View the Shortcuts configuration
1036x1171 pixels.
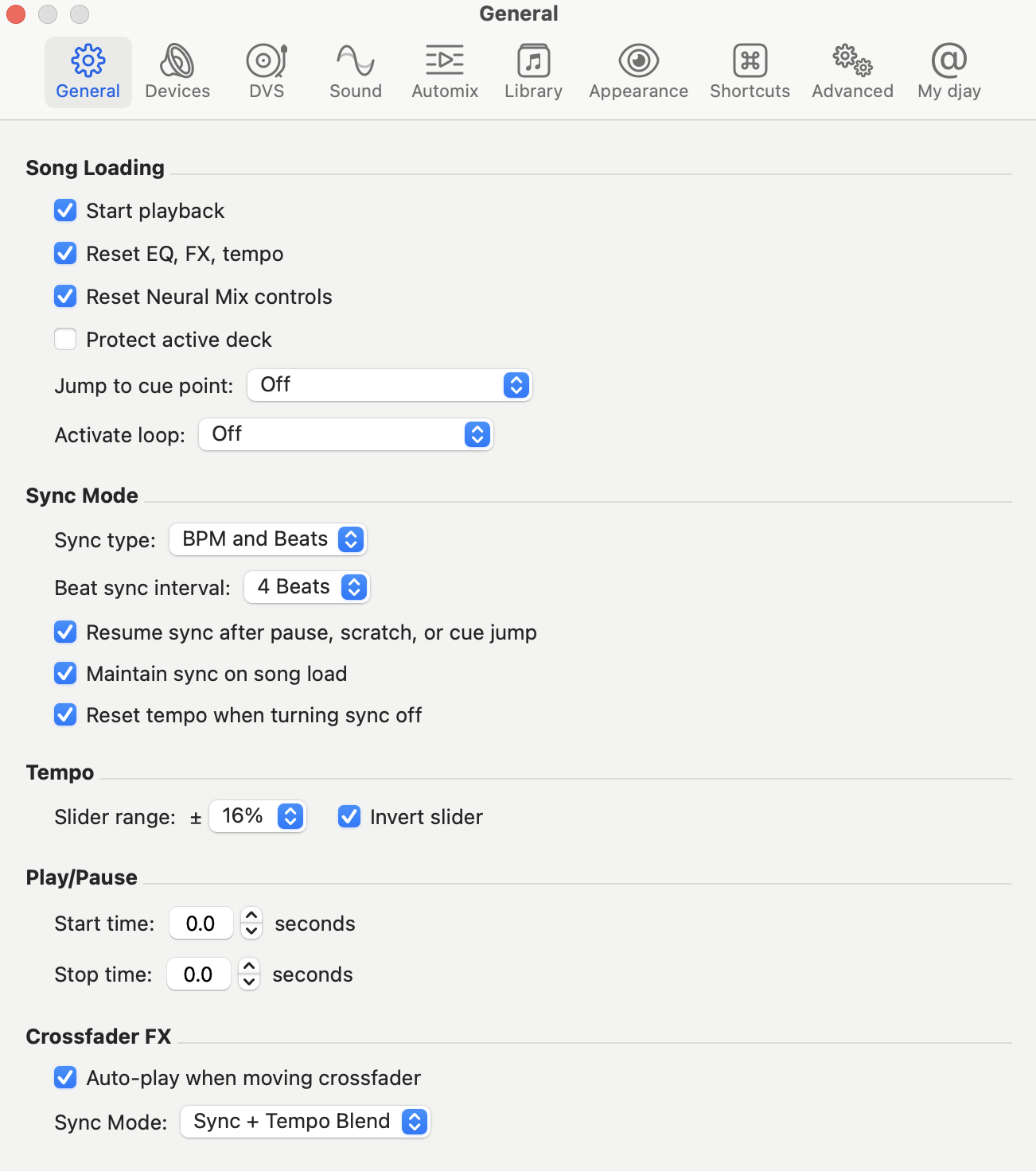coord(749,72)
